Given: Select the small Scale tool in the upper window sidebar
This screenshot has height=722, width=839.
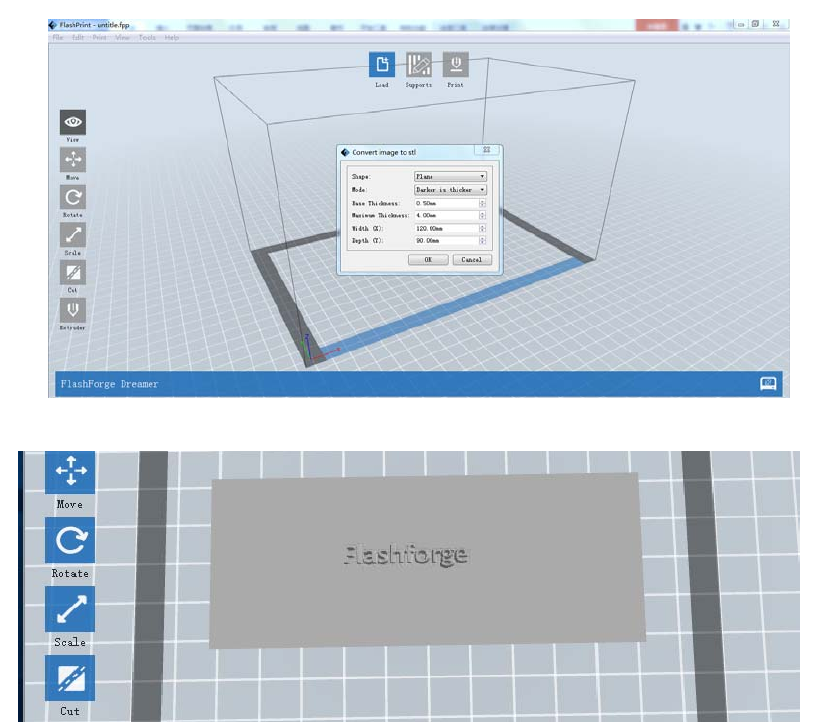Looking at the screenshot, I should click(73, 235).
